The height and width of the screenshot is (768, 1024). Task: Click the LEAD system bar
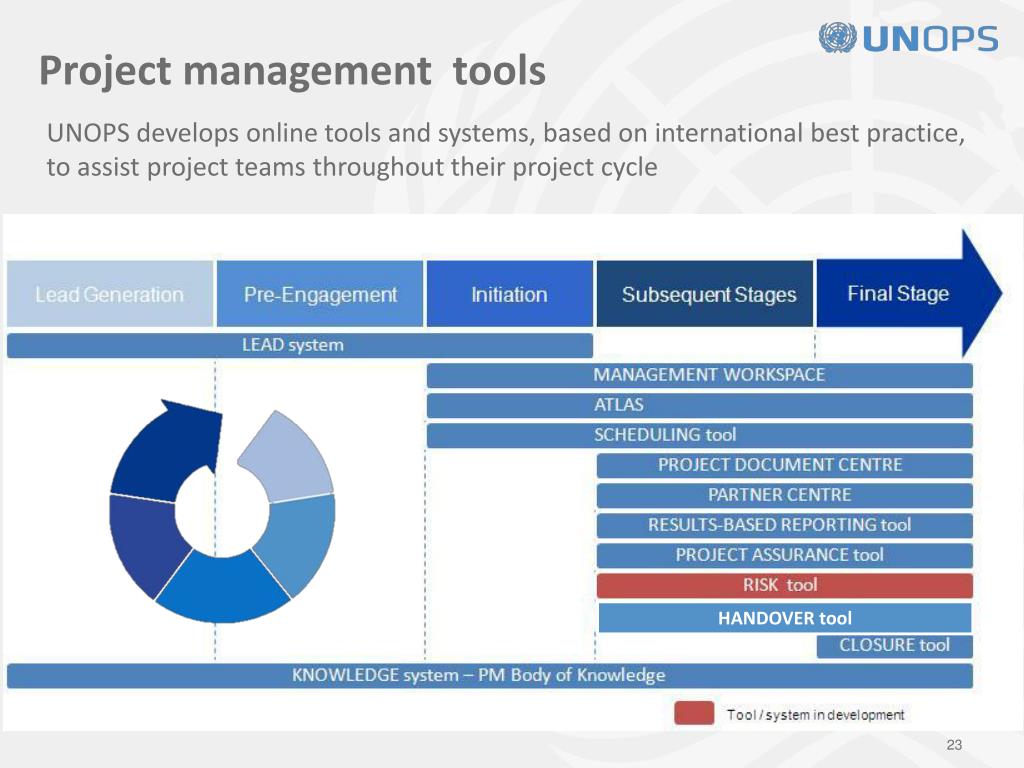click(300, 345)
